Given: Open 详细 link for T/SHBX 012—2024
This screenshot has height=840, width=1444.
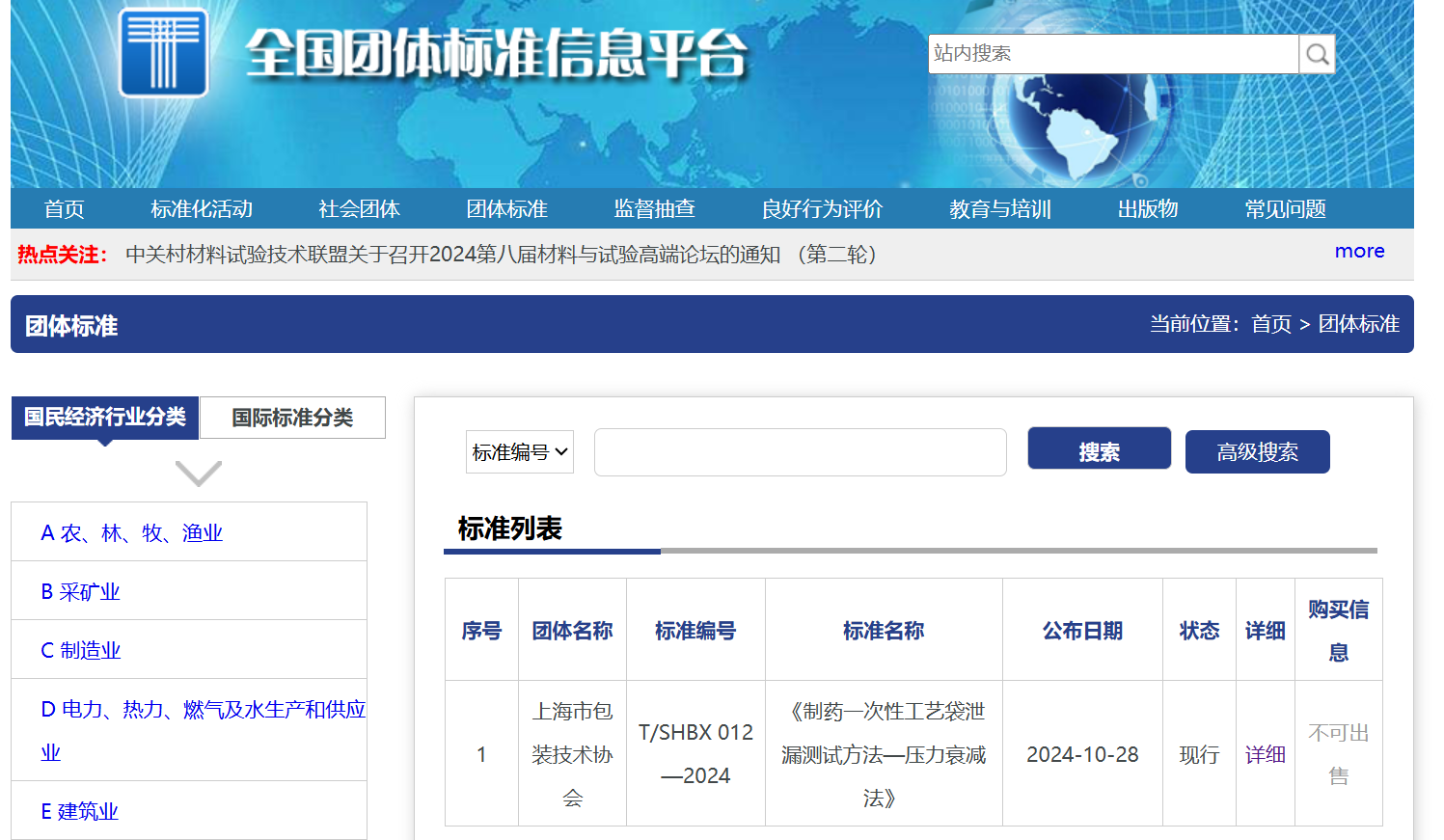Looking at the screenshot, I should coord(1266,754).
